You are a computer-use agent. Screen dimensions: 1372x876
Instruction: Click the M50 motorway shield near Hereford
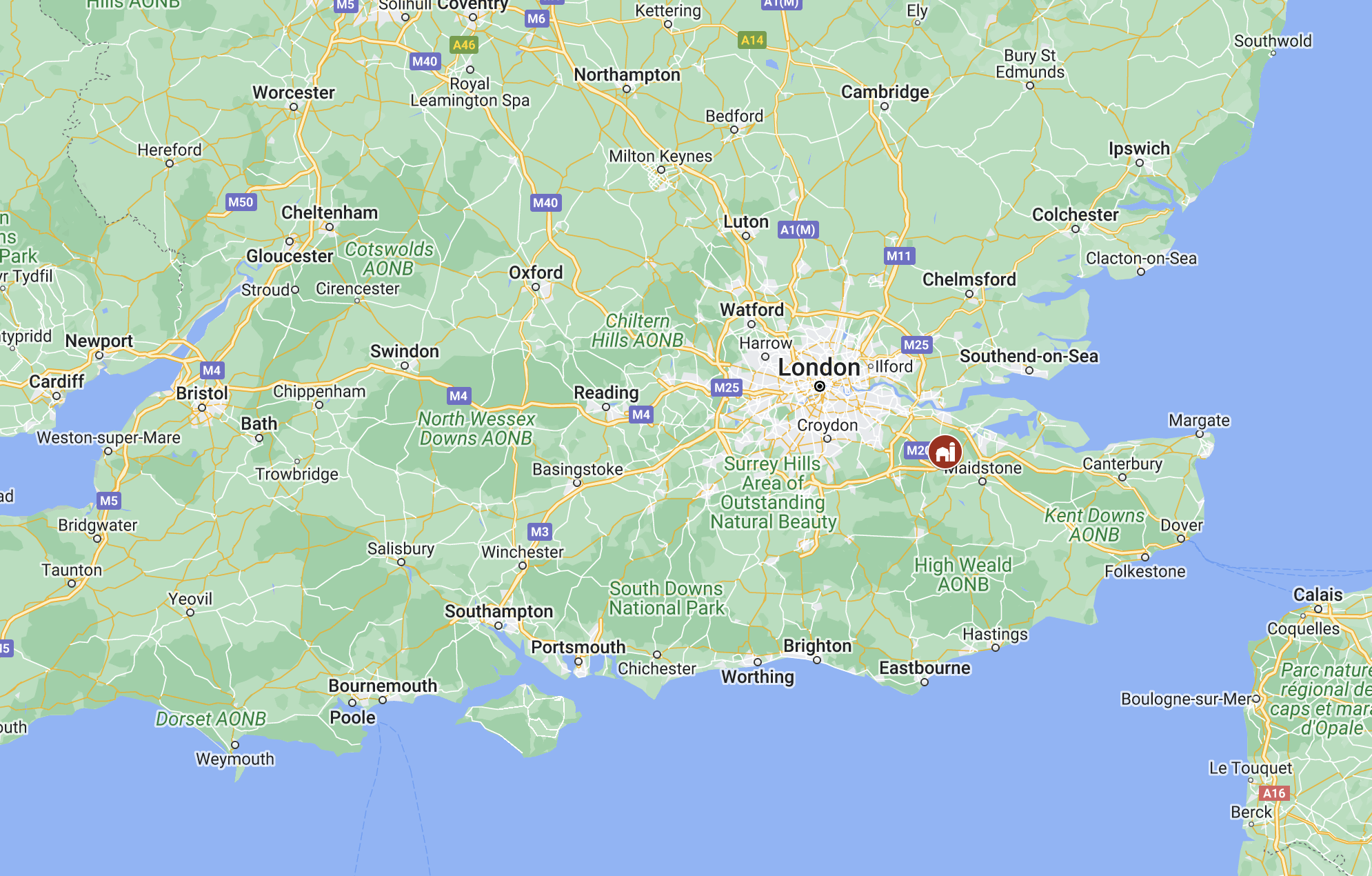pos(241,202)
